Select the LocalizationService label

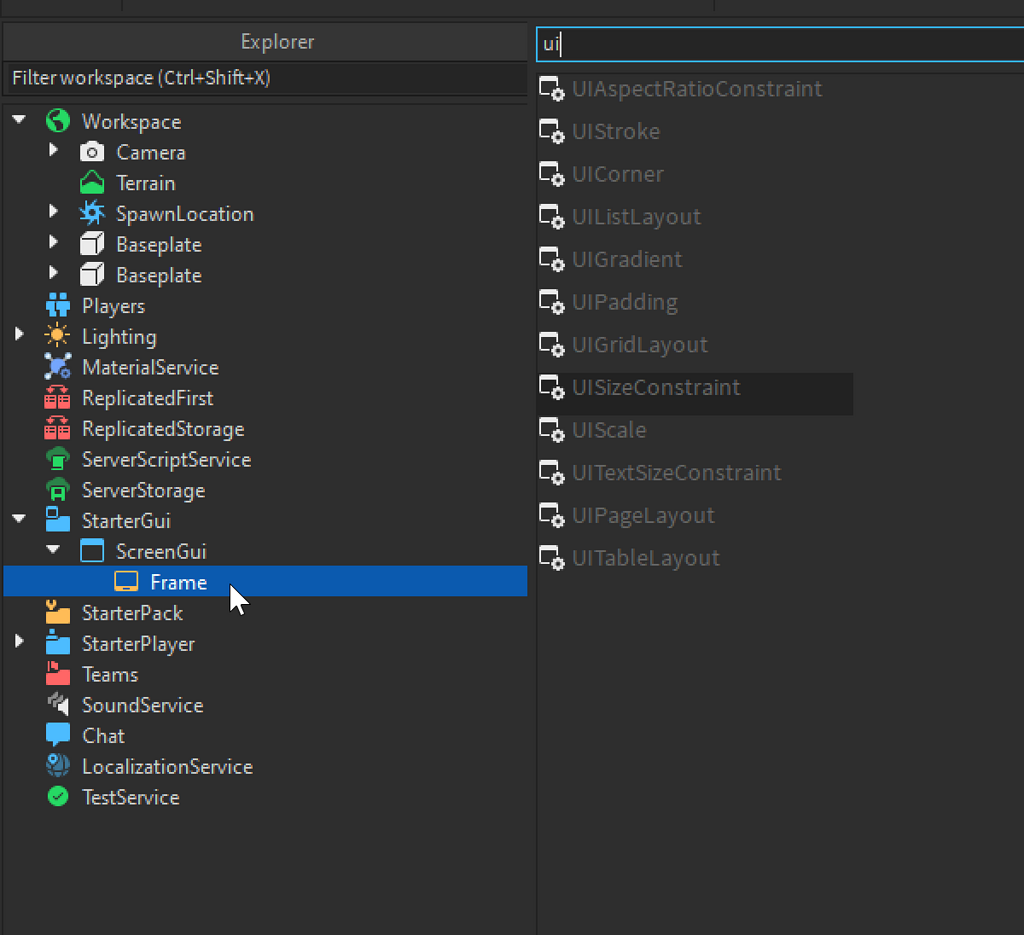(x=167, y=767)
